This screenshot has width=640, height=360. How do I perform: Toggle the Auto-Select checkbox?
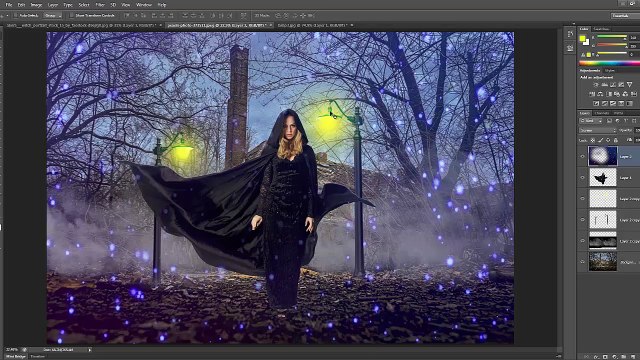(x=16, y=16)
